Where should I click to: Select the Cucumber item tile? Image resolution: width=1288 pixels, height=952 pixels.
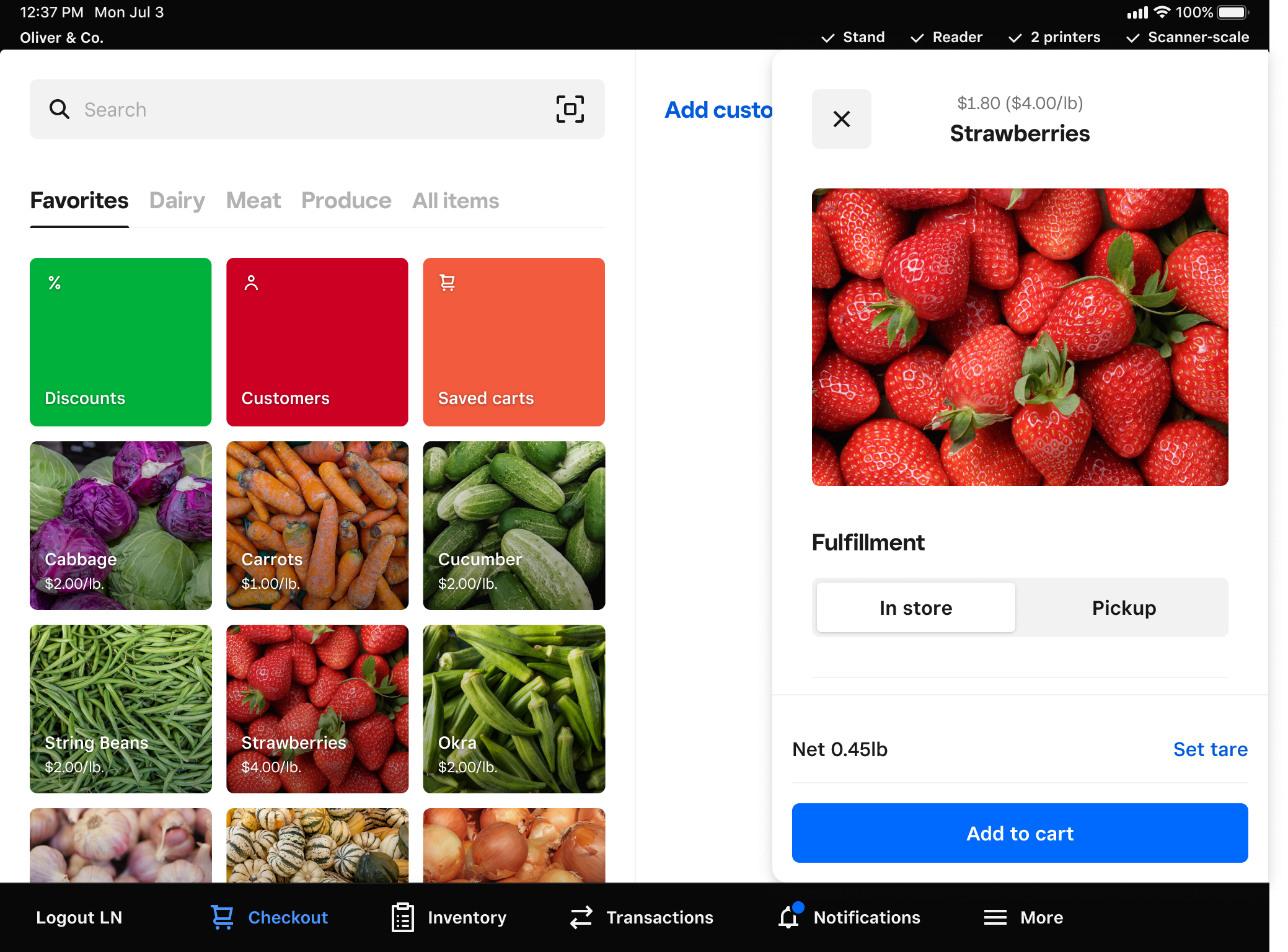coord(514,526)
